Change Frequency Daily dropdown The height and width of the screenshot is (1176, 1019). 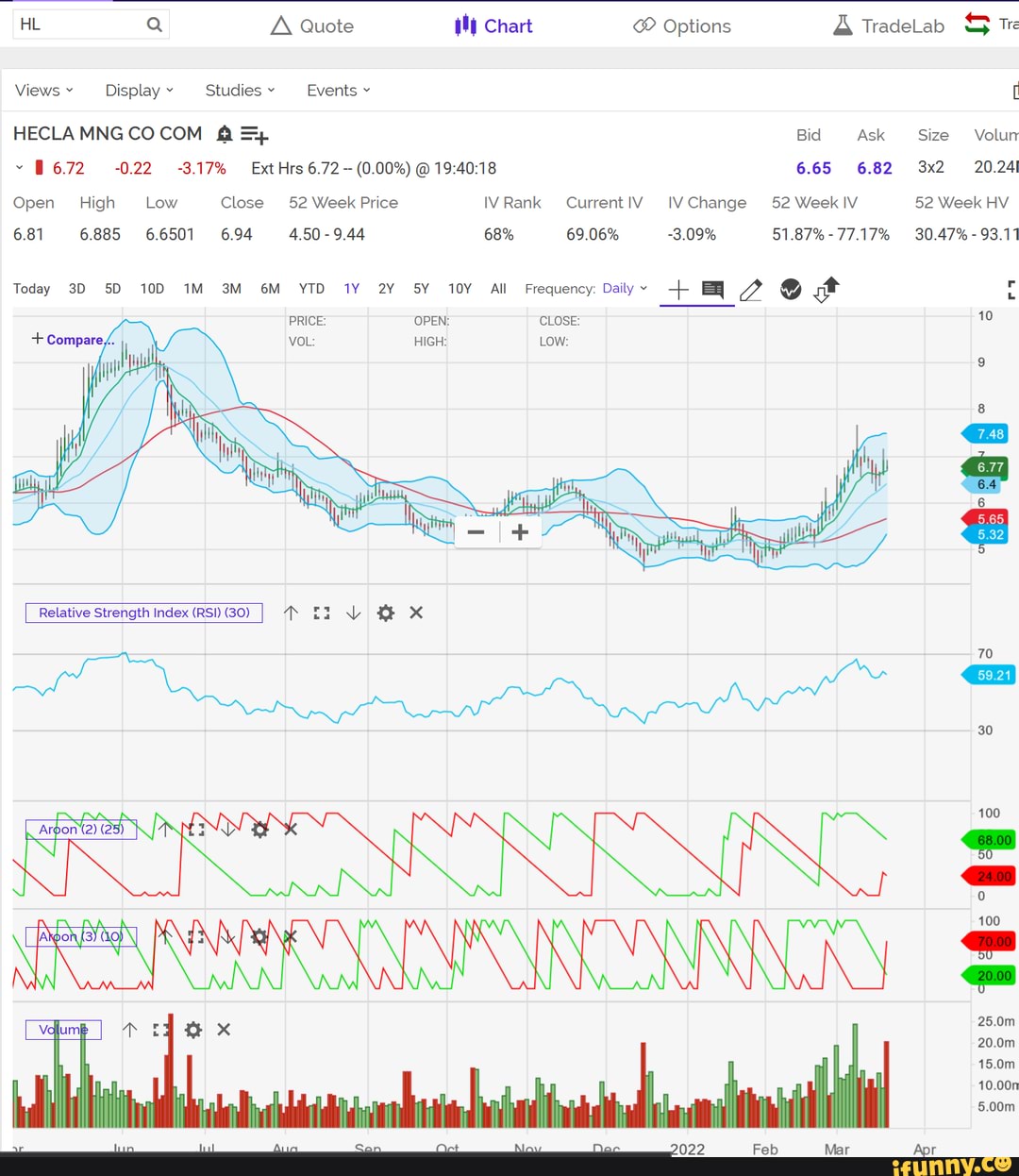click(x=625, y=289)
